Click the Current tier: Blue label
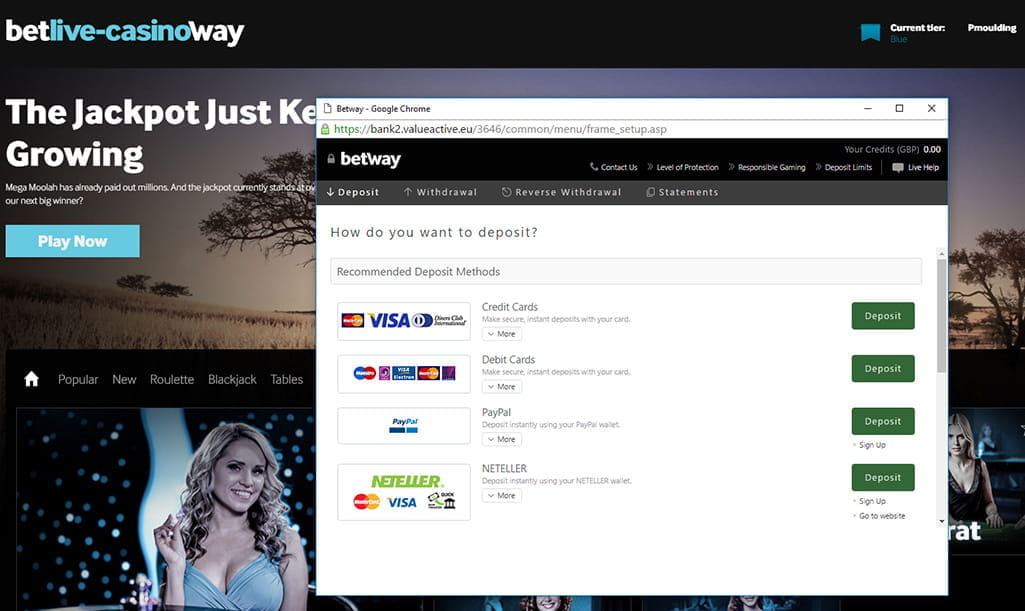Screen dimensions: 1025x611 (x=917, y=33)
